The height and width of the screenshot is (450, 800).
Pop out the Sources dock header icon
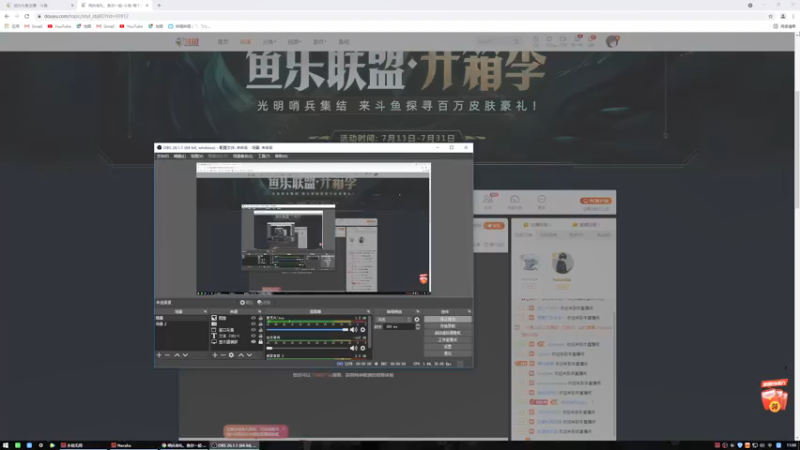click(x=260, y=311)
